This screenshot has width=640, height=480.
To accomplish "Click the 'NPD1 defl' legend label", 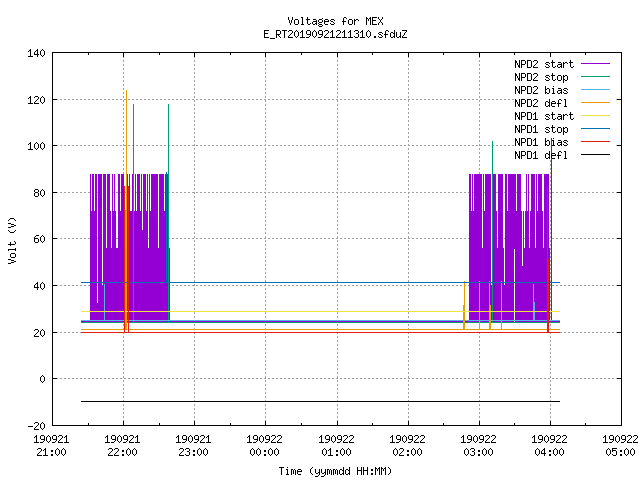I will pos(541,156).
